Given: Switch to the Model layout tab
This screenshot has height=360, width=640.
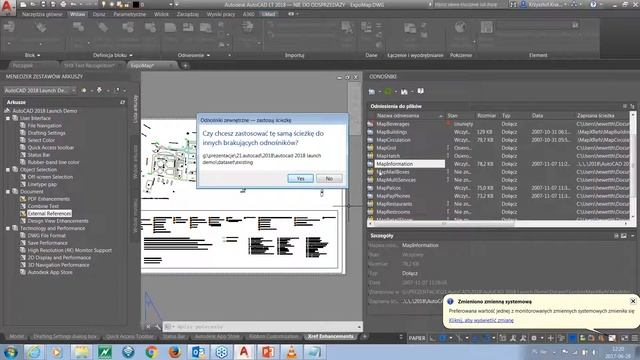Looking at the screenshot, I should [x=16, y=336].
